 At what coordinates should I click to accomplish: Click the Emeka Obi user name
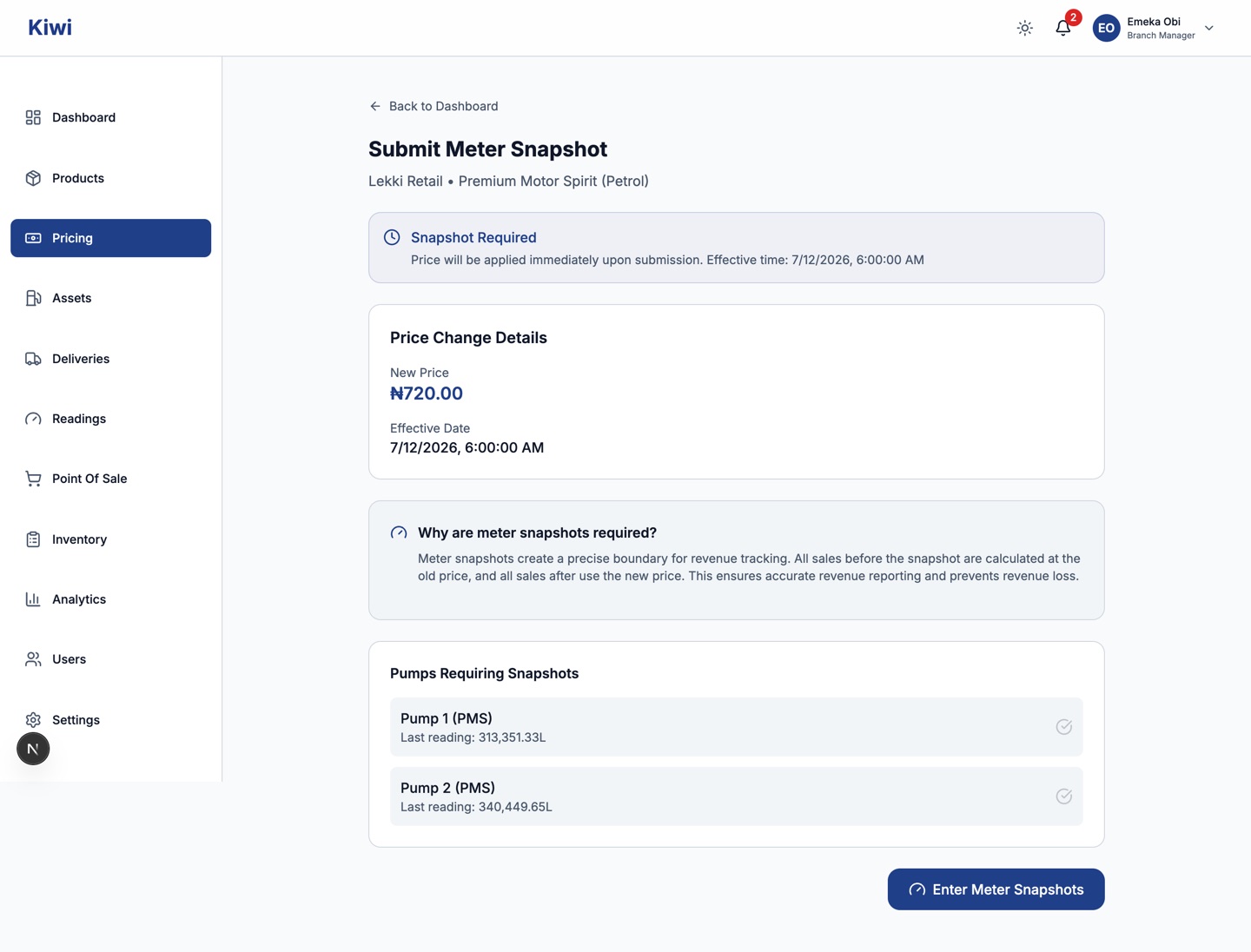tap(1154, 22)
